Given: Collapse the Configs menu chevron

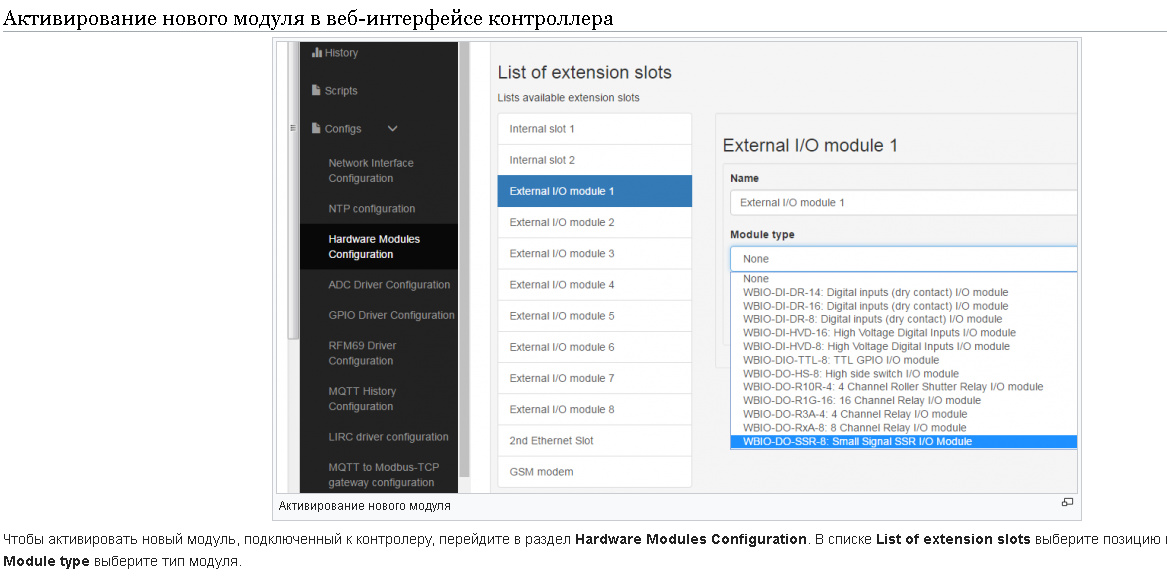Looking at the screenshot, I should tap(392, 129).
